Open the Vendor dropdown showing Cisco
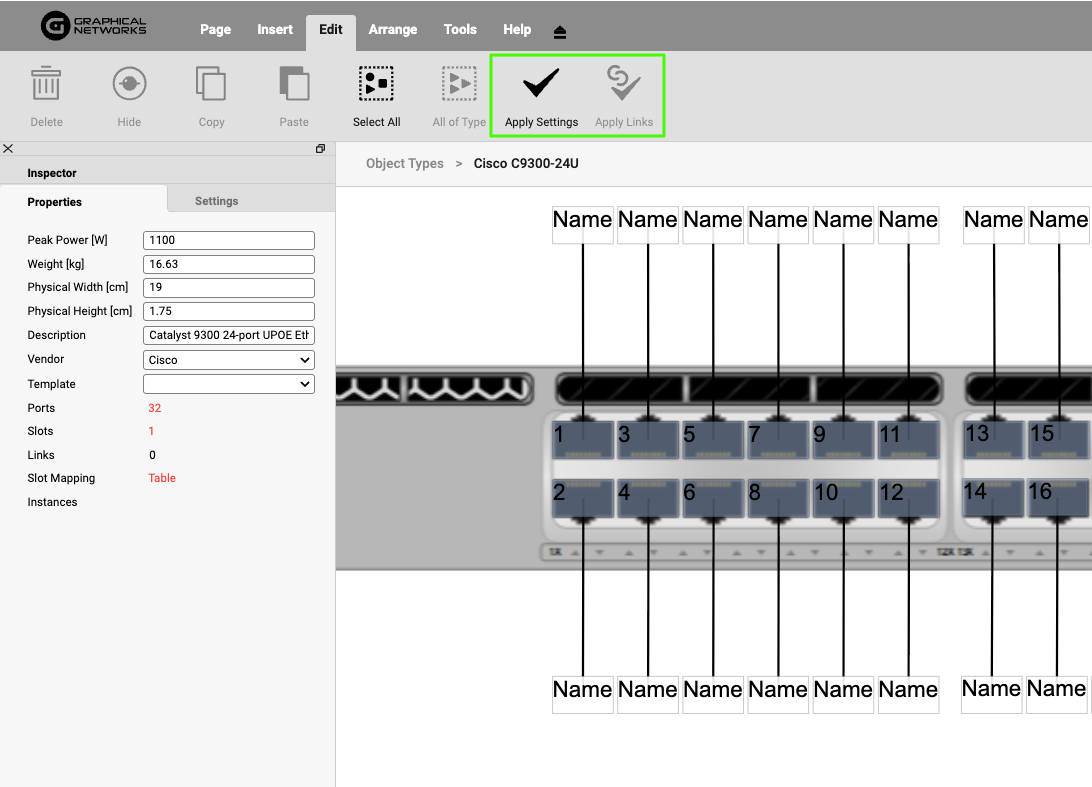Image resolution: width=1092 pixels, height=787 pixels. click(x=229, y=360)
